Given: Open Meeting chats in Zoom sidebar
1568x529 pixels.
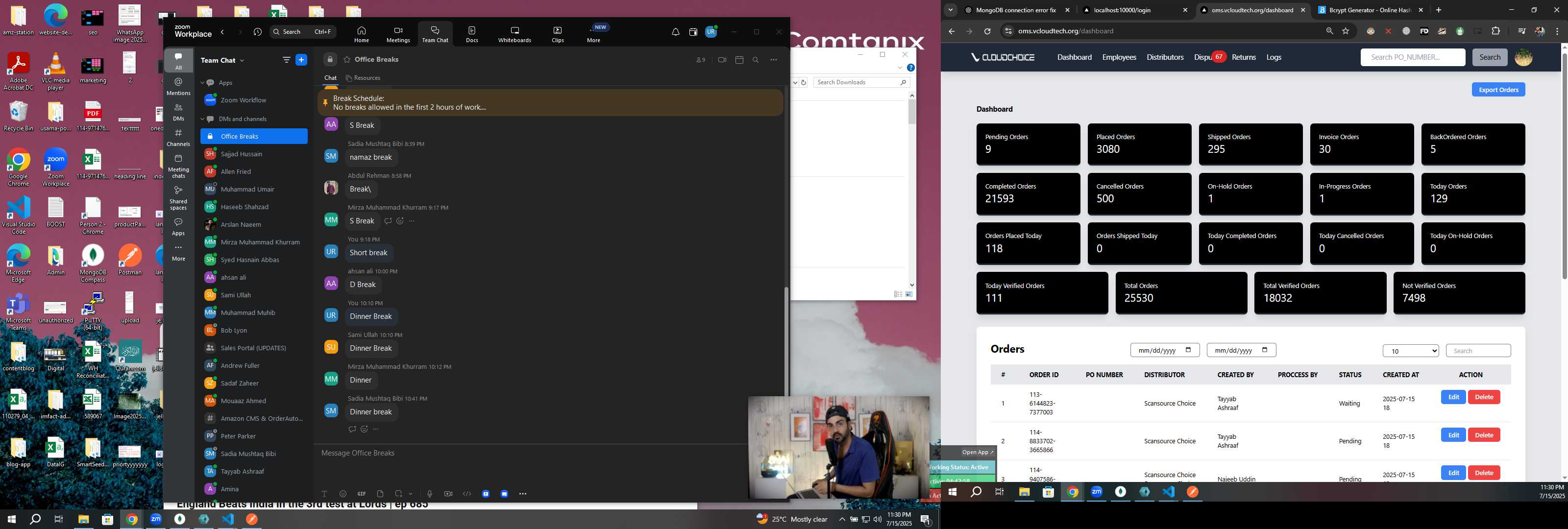Looking at the screenshot, I should pyautogui.click(x=178, y=166).
